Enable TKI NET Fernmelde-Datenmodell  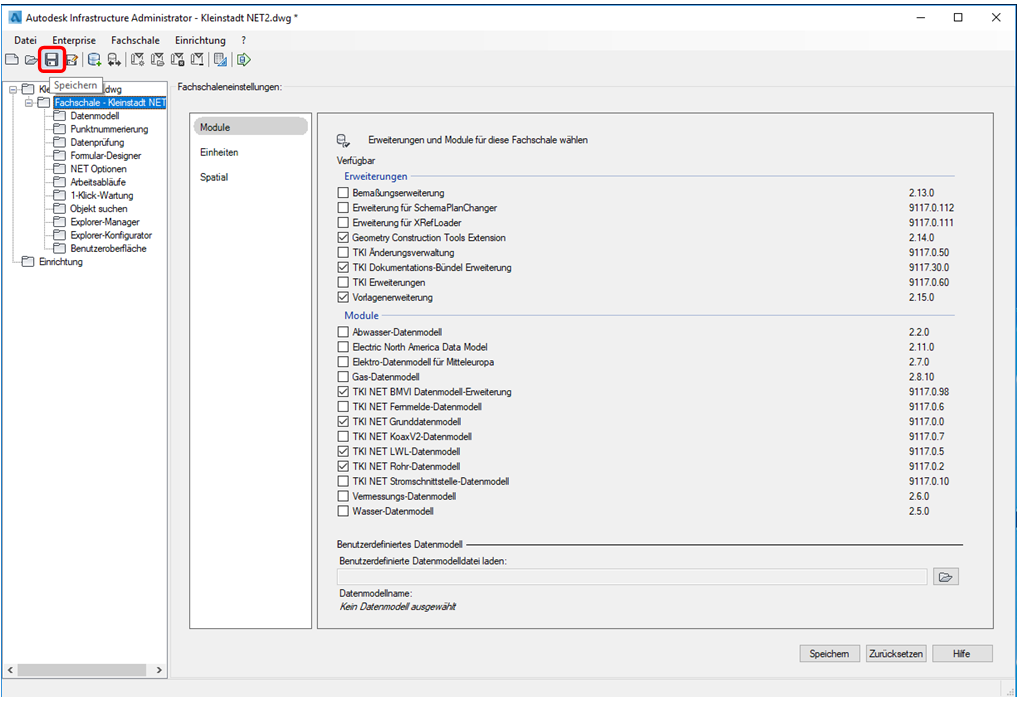[343, 407]
